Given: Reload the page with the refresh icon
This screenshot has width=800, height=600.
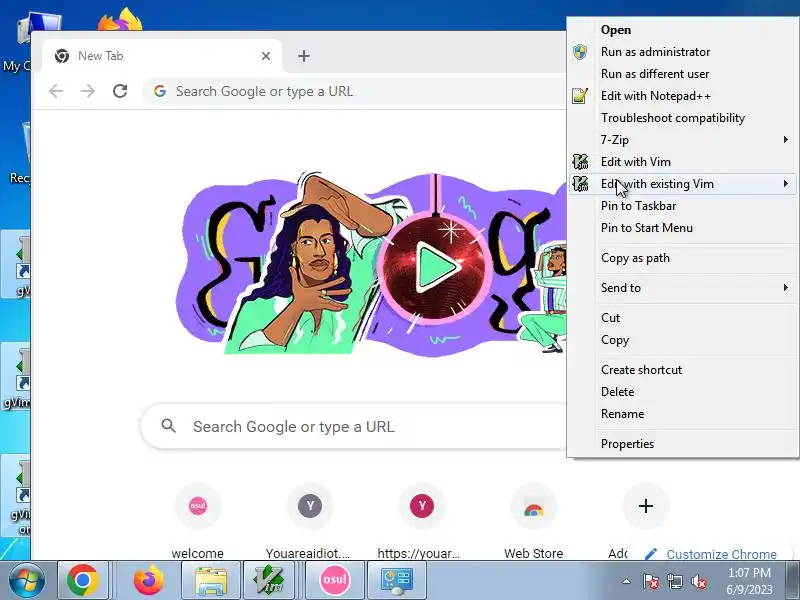Looking at the screenshot, I should (x=120, y=91).
